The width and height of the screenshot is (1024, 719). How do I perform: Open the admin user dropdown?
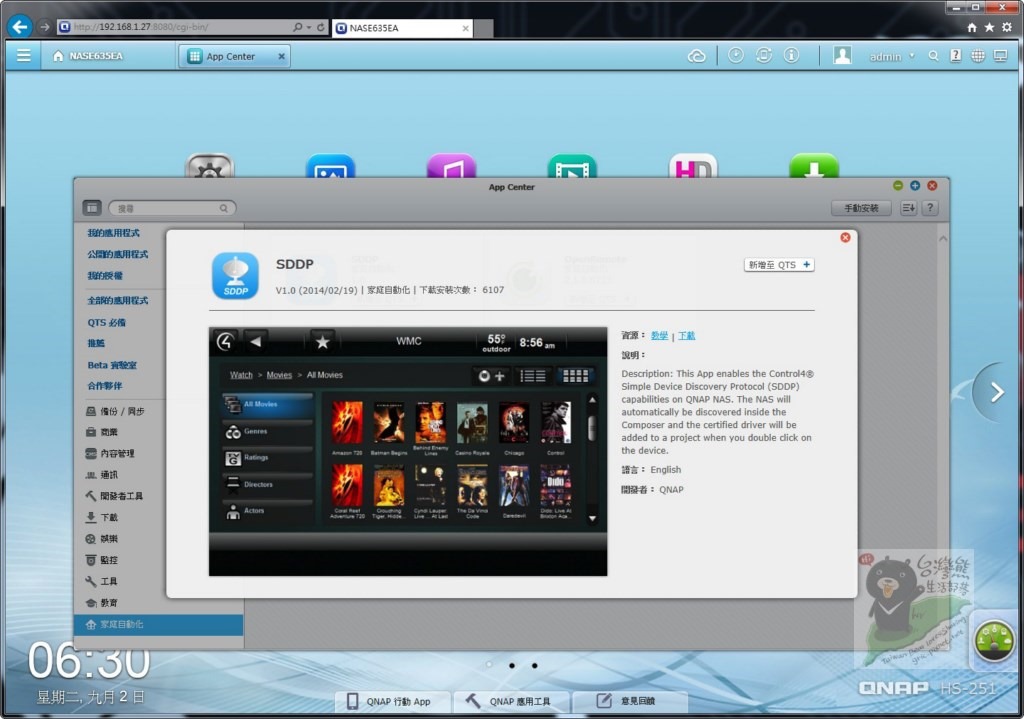(891, 57)
